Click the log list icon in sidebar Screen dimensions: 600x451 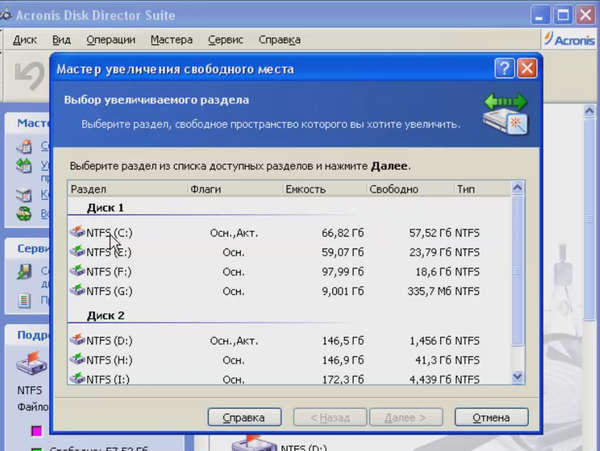pos(24,300)
